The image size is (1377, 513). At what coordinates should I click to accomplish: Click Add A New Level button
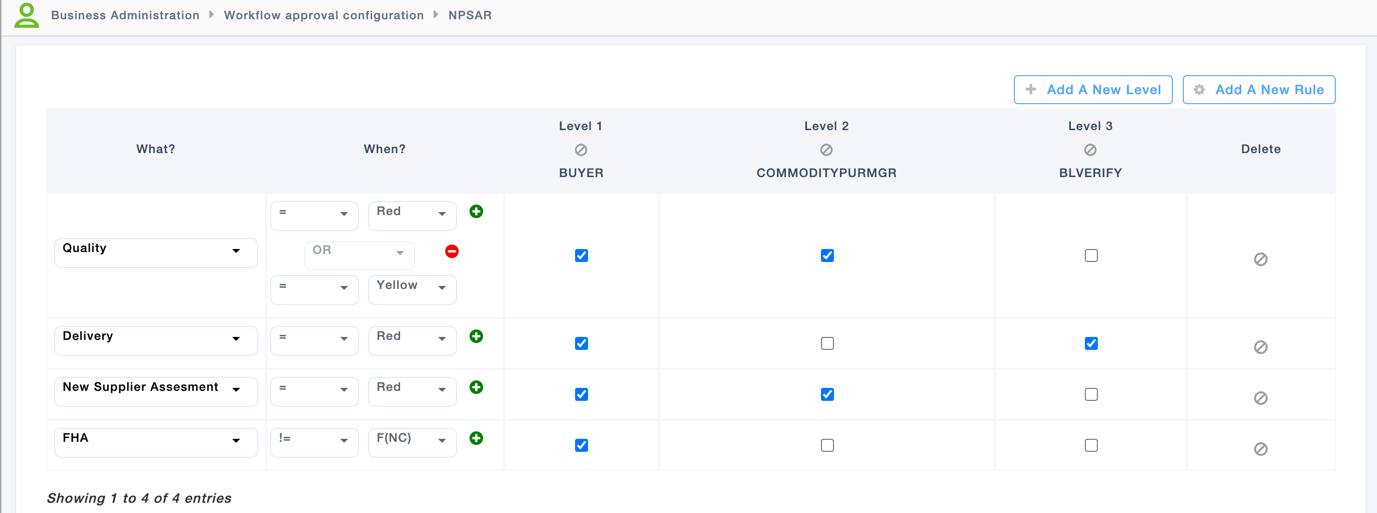tap(1093, 90)
